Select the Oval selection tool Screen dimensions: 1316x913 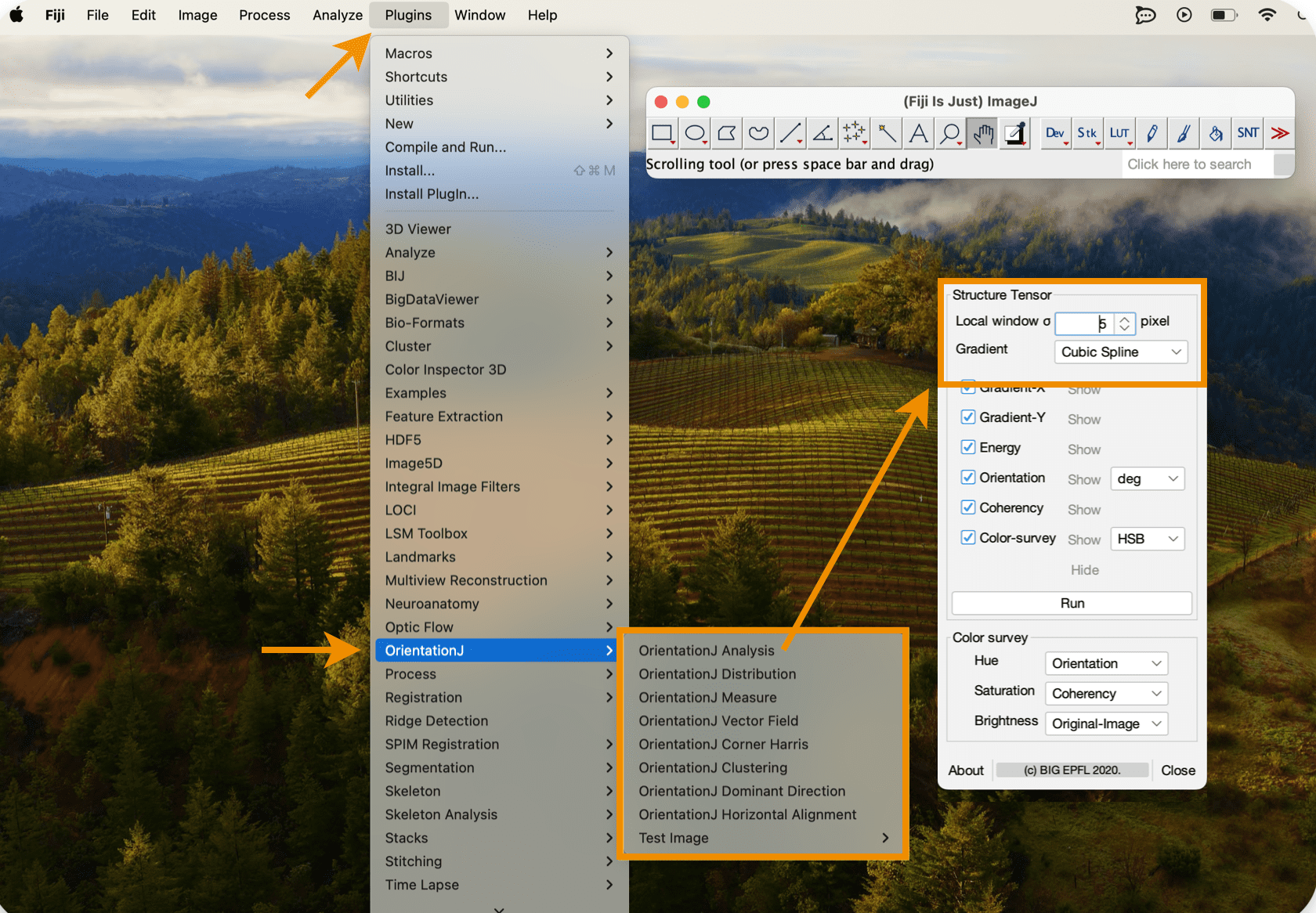(x=695, y=134)
